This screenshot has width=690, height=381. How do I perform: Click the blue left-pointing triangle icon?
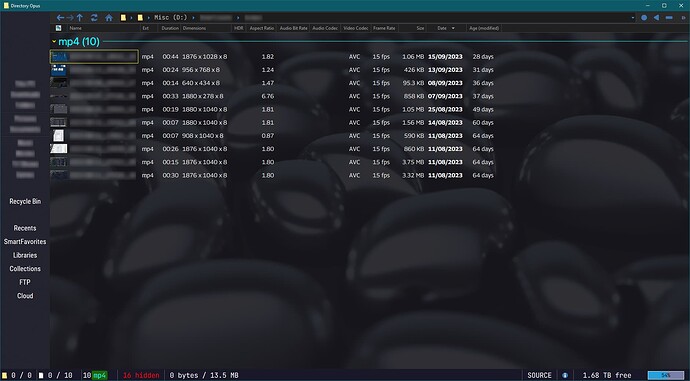click(x=656, y=18)
